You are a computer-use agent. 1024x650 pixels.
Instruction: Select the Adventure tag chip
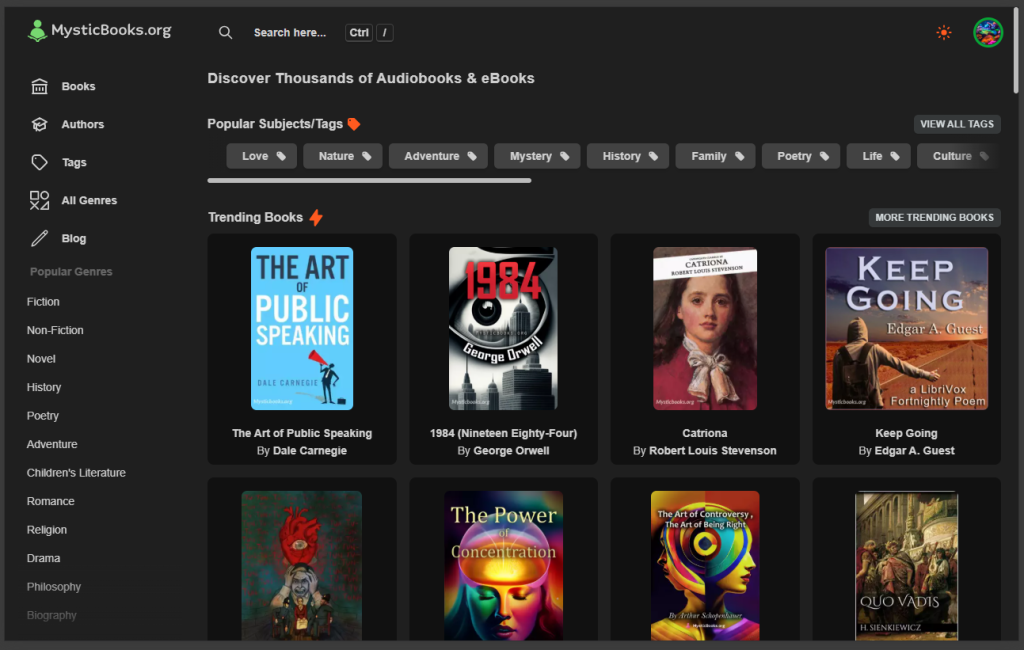[439, 156]
